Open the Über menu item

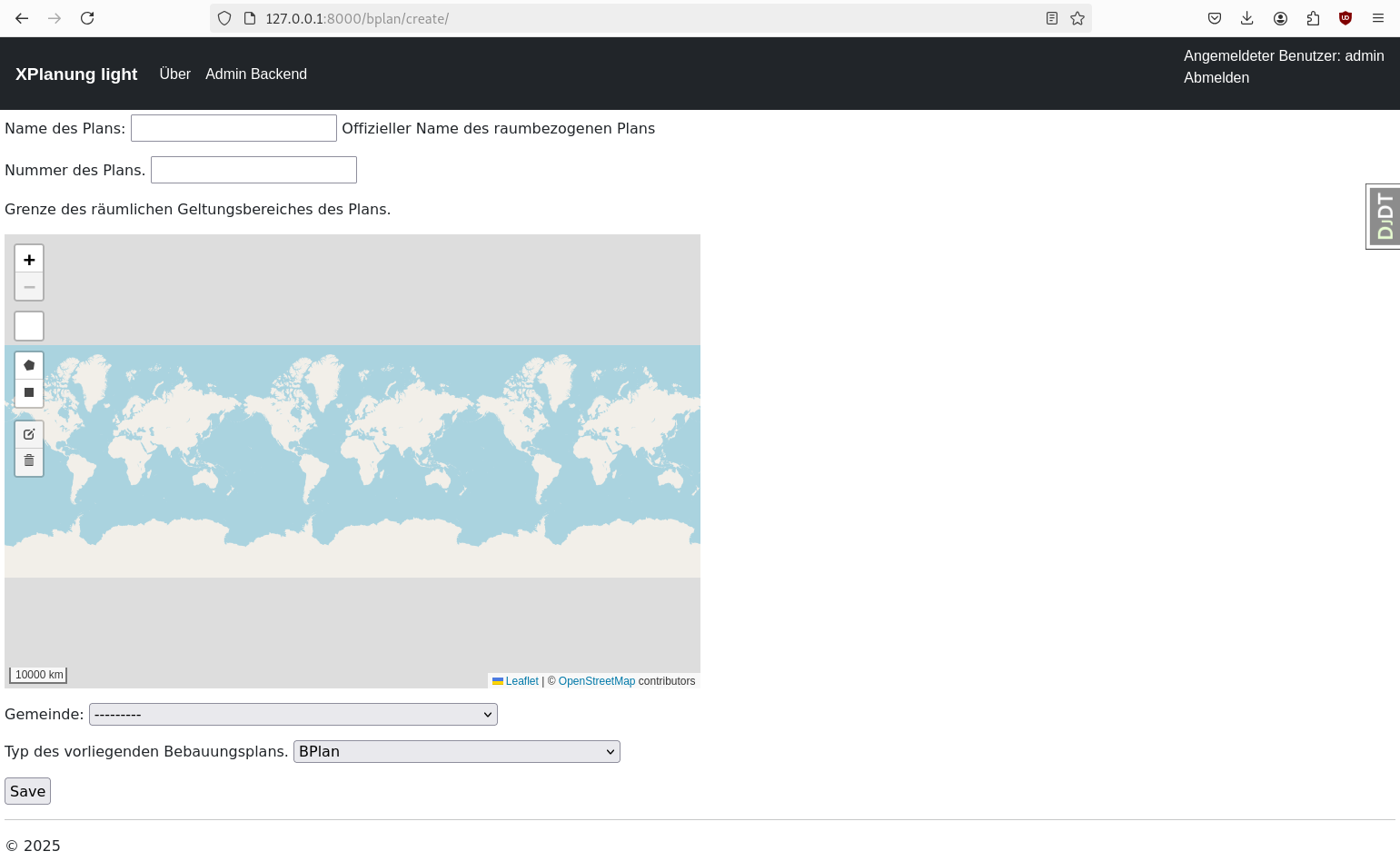point(175,74)
